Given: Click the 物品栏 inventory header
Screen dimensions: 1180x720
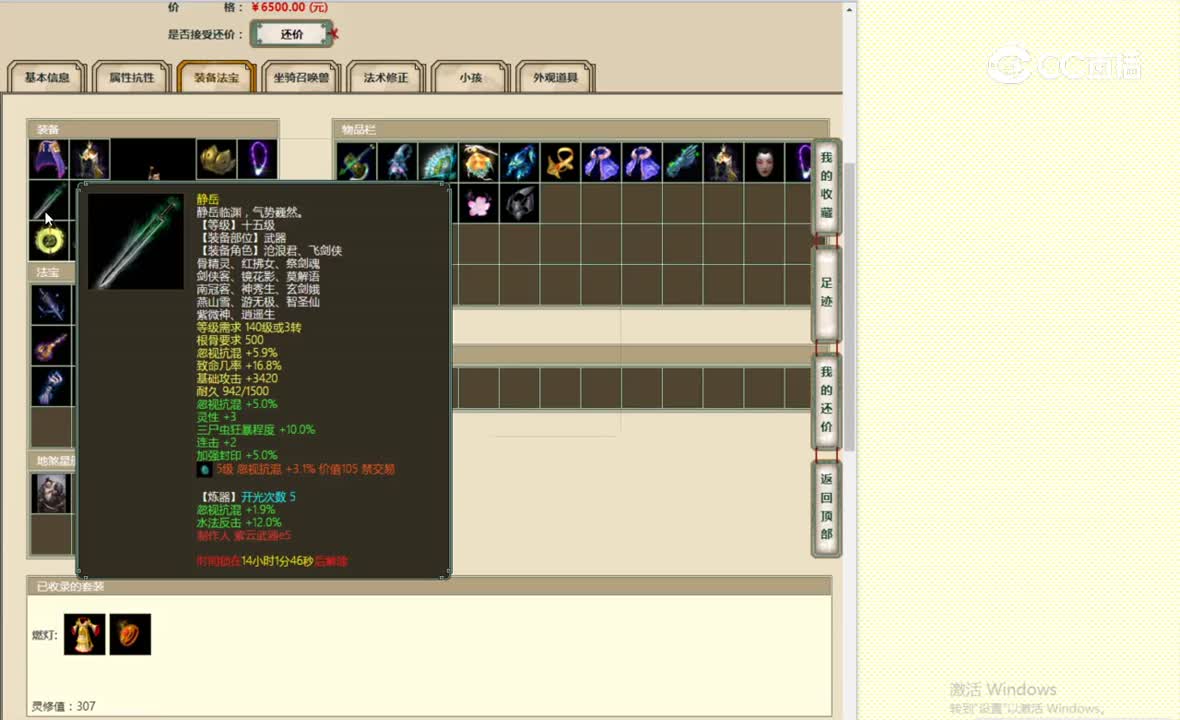Looking at the screenshot, I should tap(581, 129).
